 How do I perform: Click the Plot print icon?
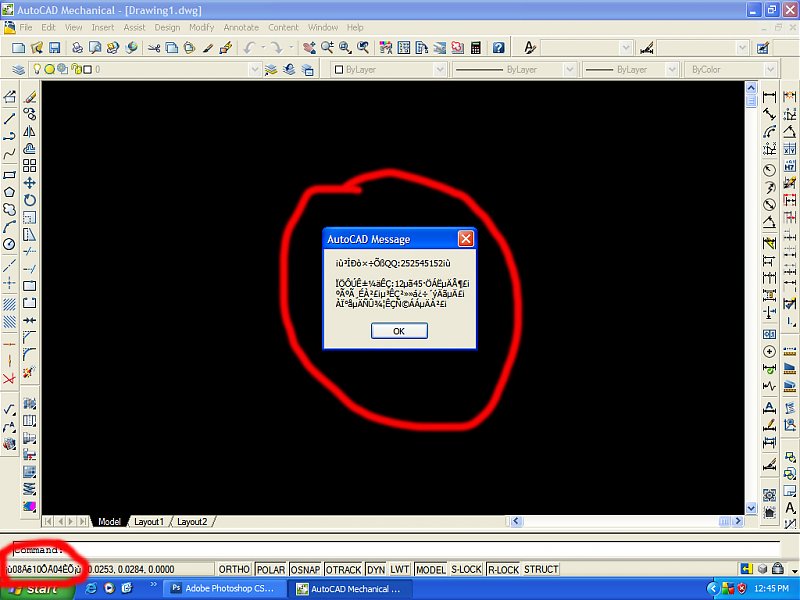[77, 48]
